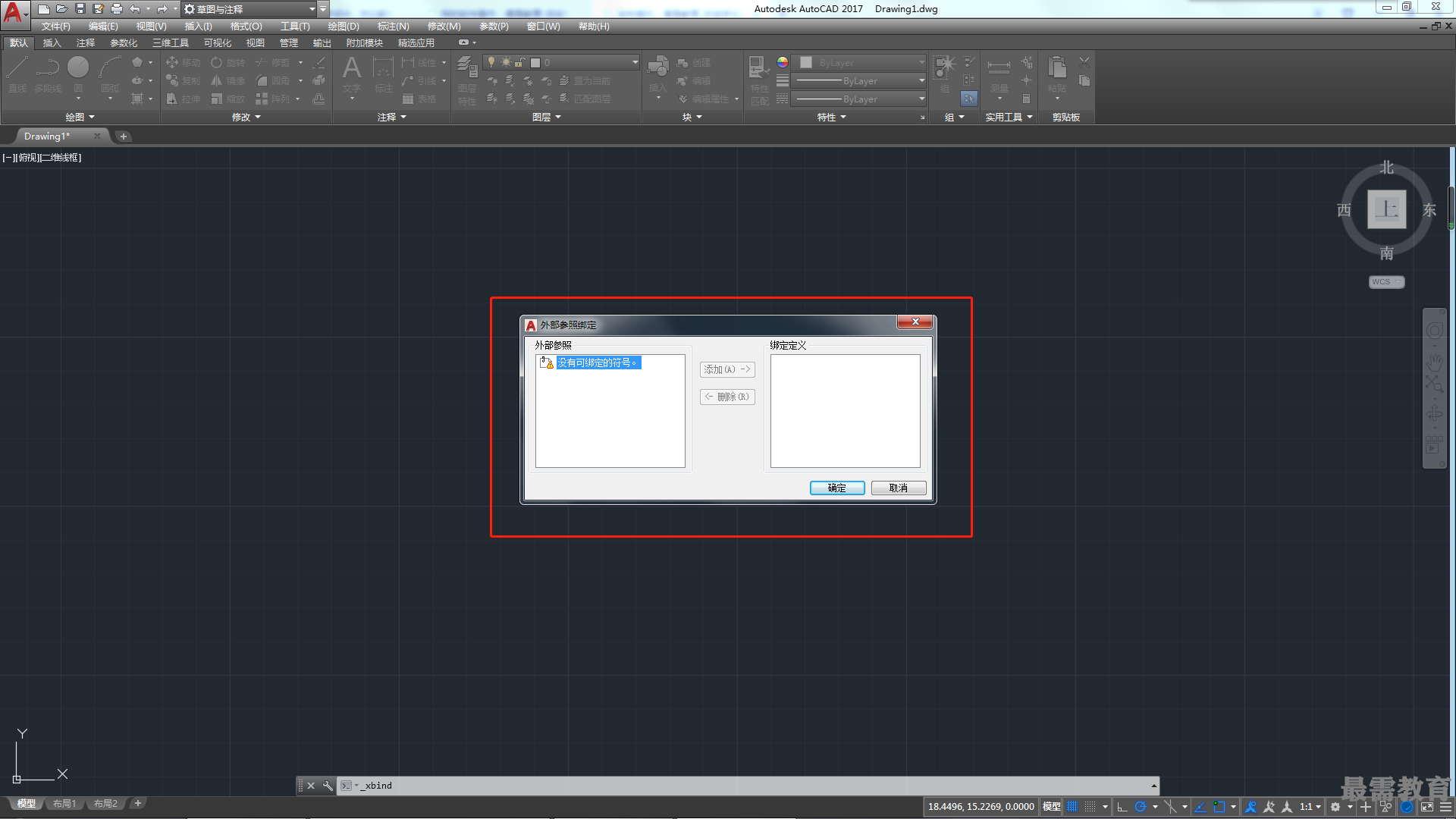The image size is (1456, 819).
Task: Click the command line input showing _xbind
Action: click(x=747, y=786)
